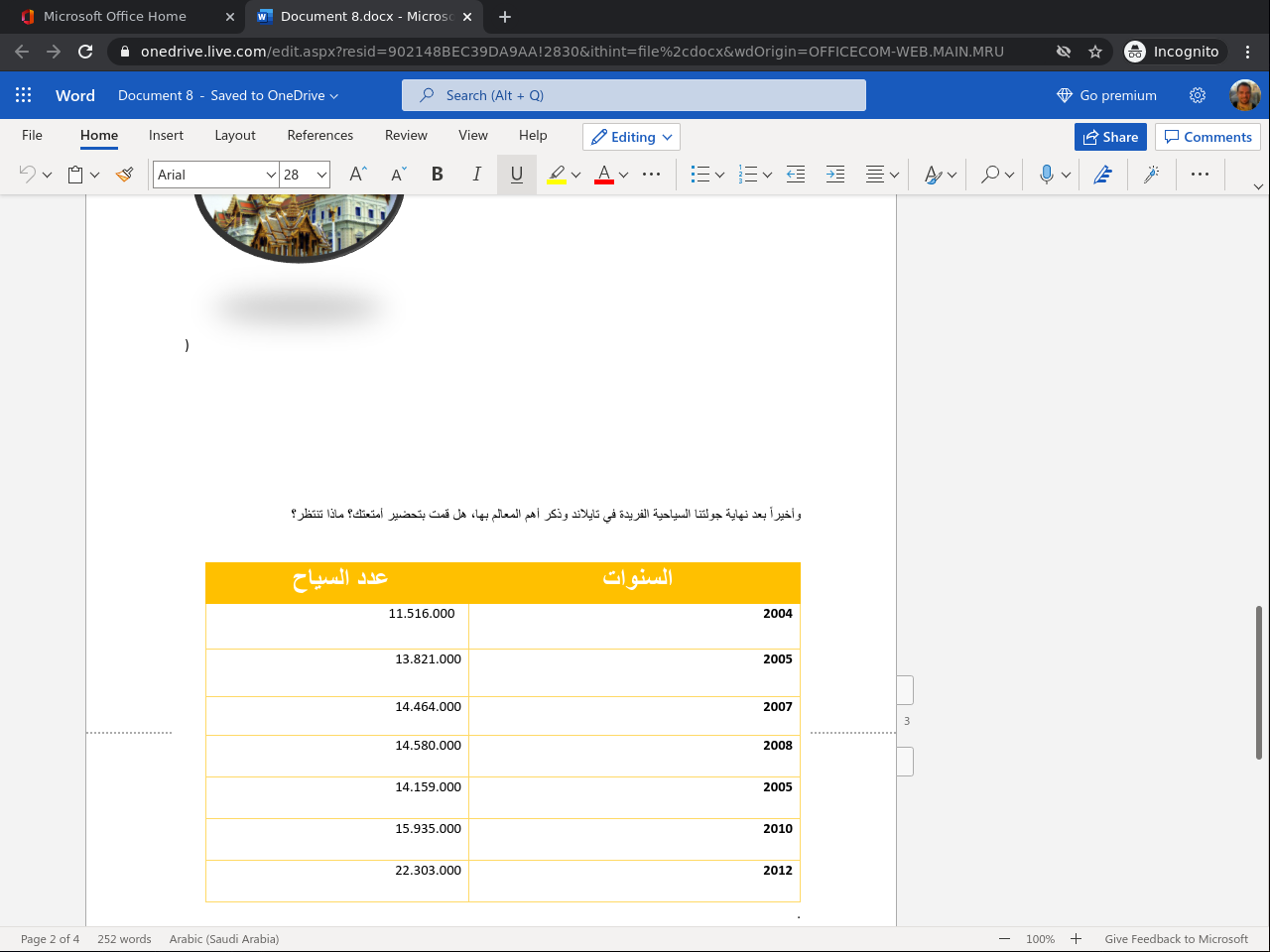The height and width of the screenshot is (952, 1270).
Task: Click Give Feedback to Microsoft
Action: 1177,939
